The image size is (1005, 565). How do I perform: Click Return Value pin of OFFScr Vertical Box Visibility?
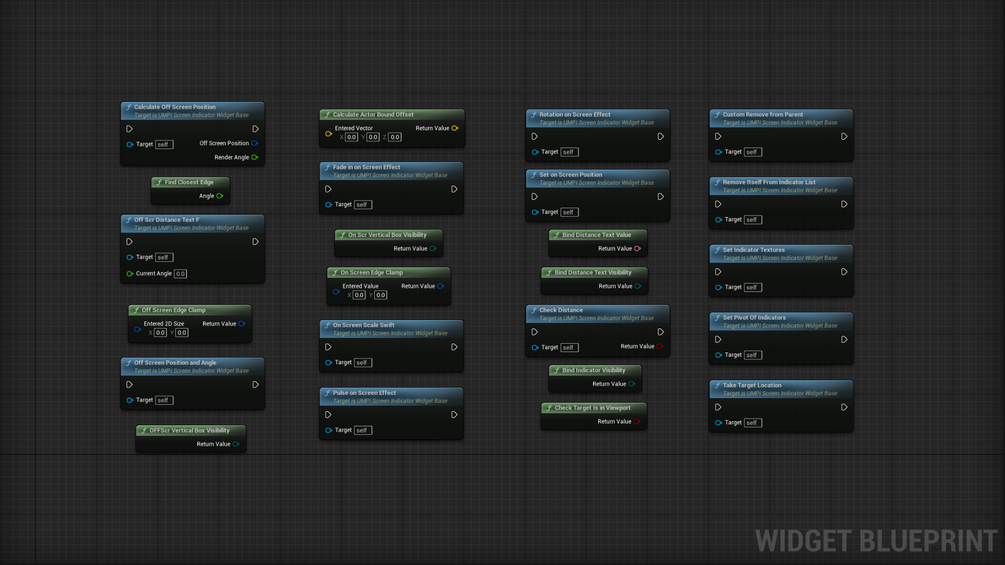tap(236, 445)
